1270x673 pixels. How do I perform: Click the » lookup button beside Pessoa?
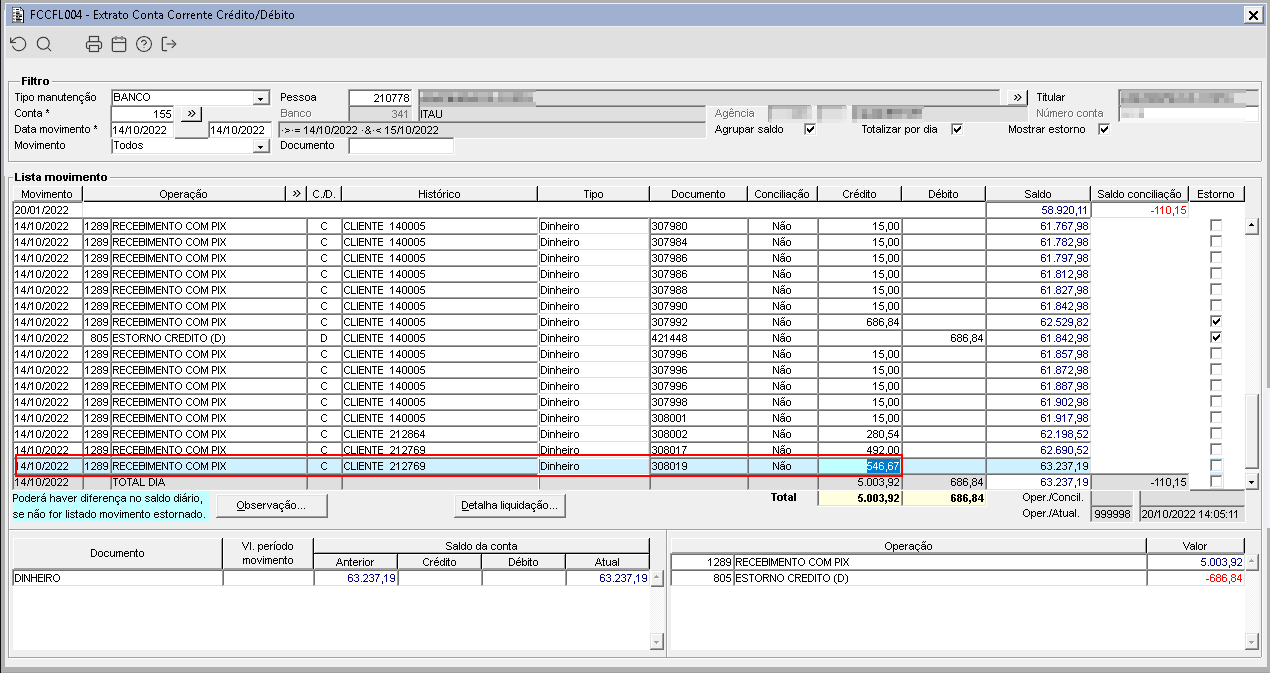tap(1016, 97)
